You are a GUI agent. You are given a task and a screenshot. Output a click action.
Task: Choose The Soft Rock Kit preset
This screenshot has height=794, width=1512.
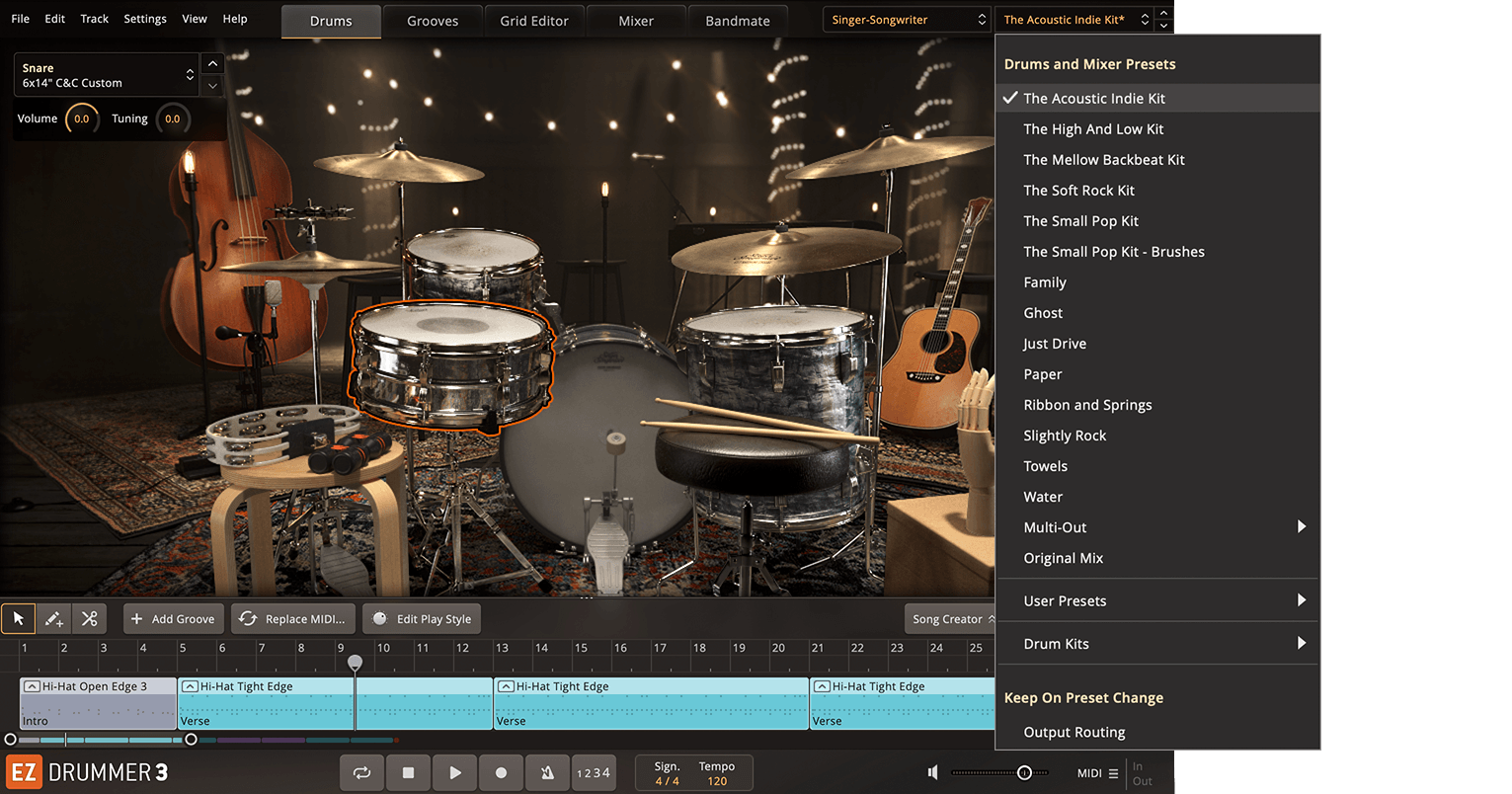[1157, 191]
